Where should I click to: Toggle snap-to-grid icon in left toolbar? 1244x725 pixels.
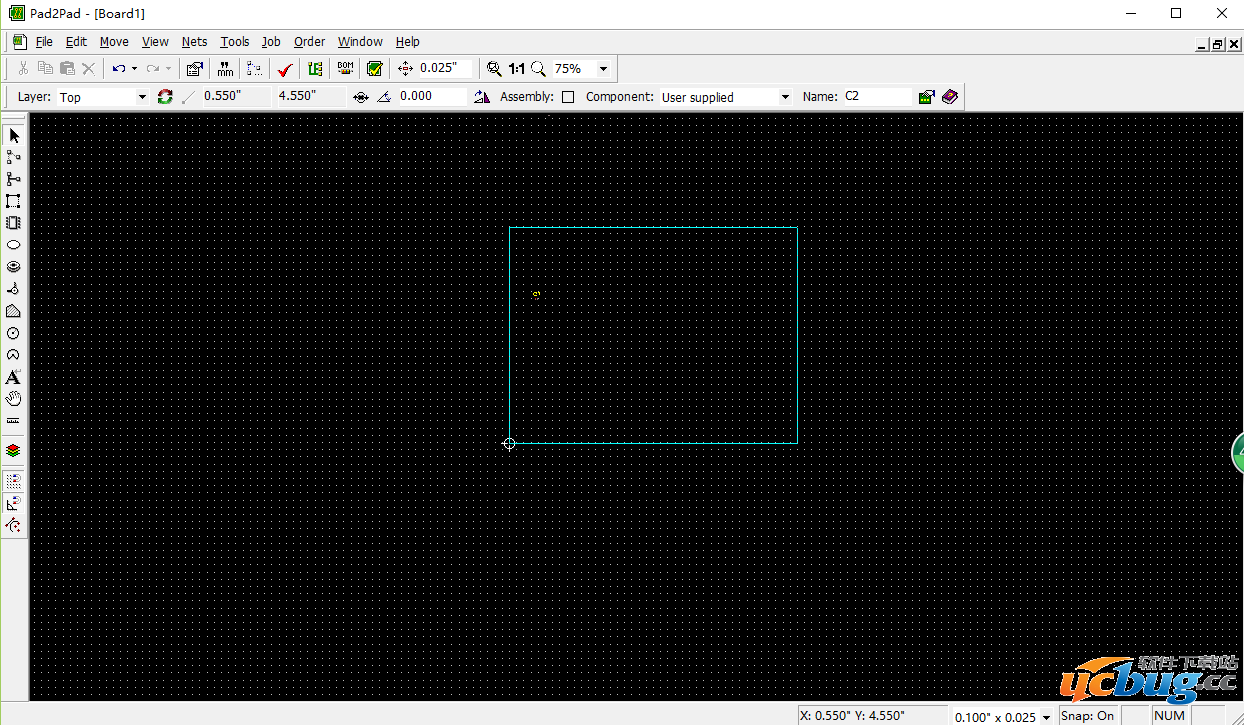point(14,481)
